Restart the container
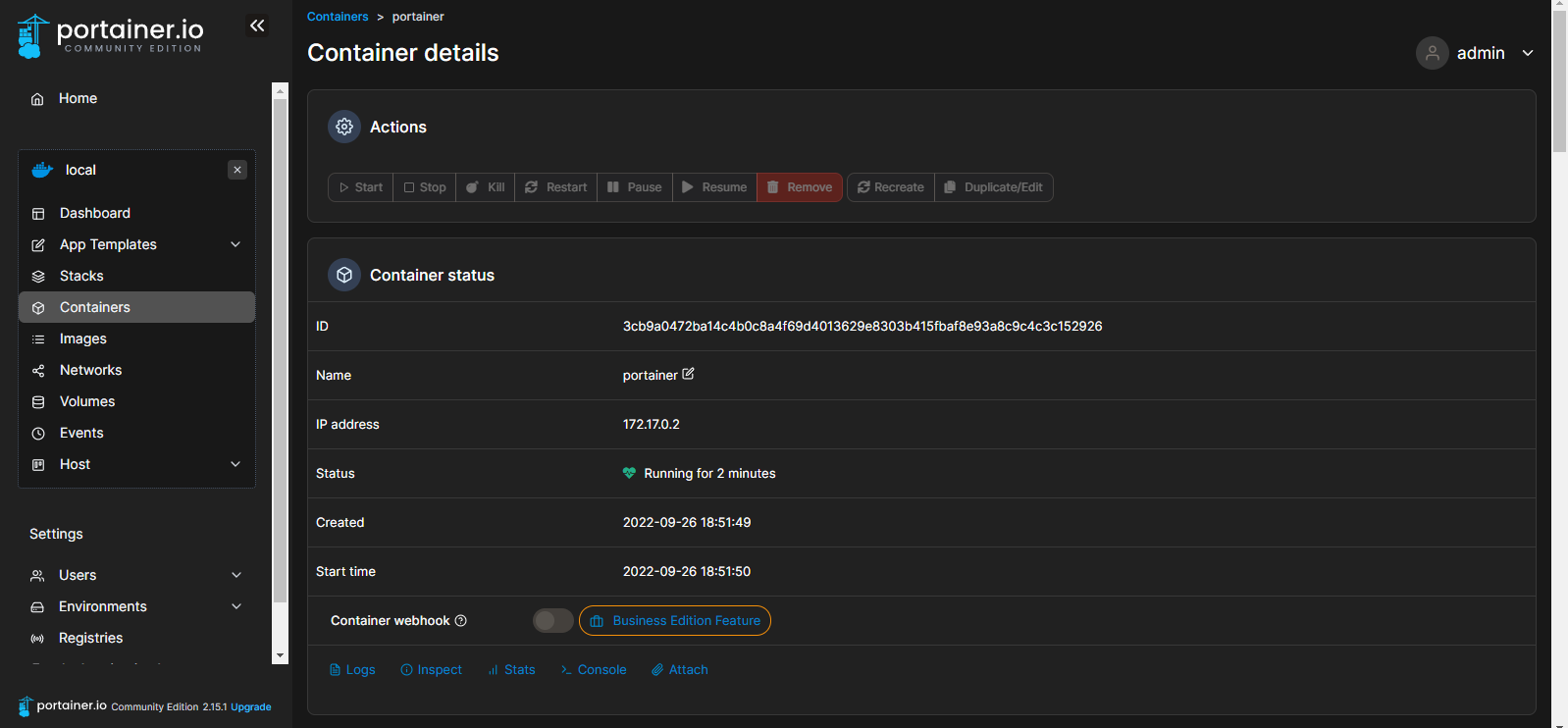This screenshot has width=1568, height=728. click(x=555, y=187)
